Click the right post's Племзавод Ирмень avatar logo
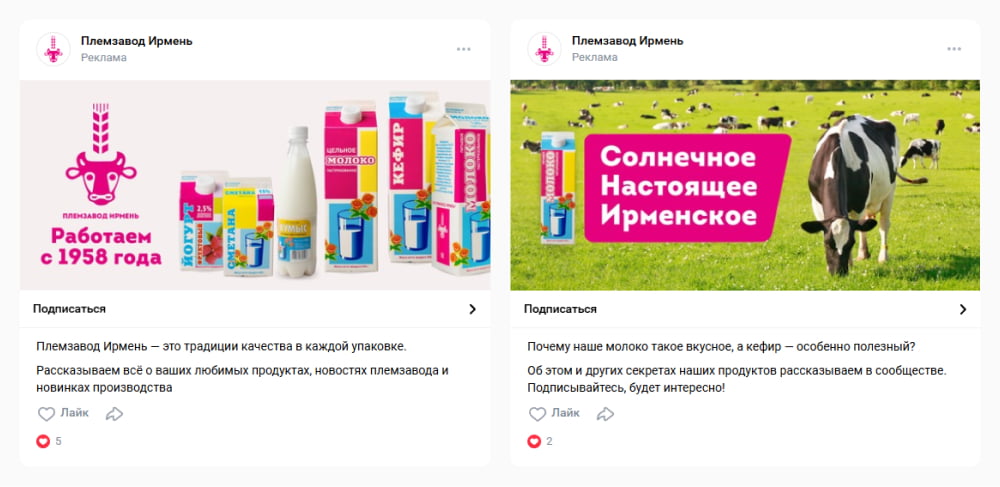Screen dimensions: 1000x487 point(544,49)
